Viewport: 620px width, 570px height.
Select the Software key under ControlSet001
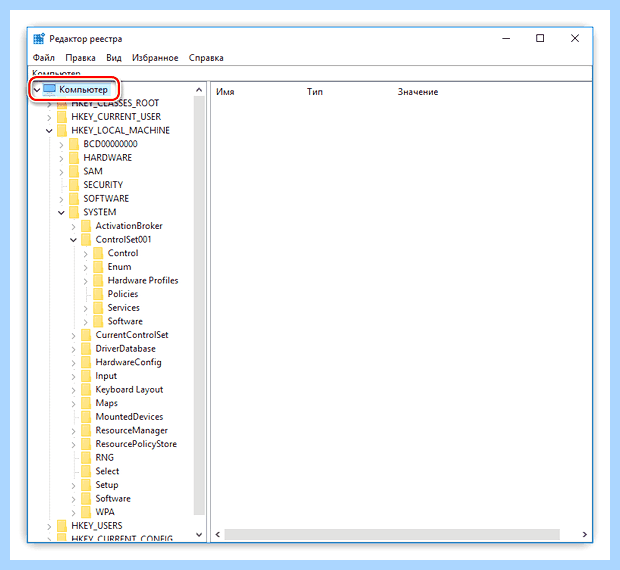[x=125, y=321]
